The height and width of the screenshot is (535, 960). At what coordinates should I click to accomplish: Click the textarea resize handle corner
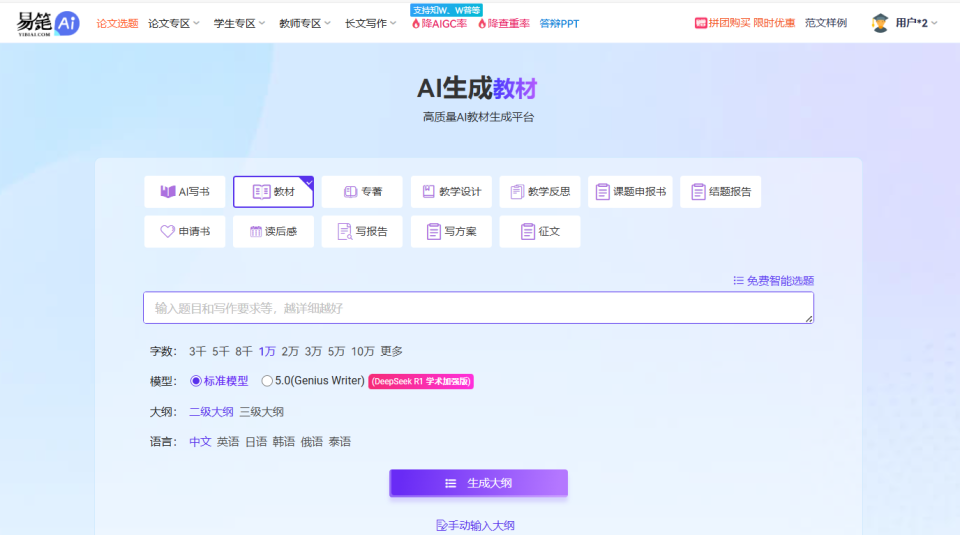pos(809,318)
